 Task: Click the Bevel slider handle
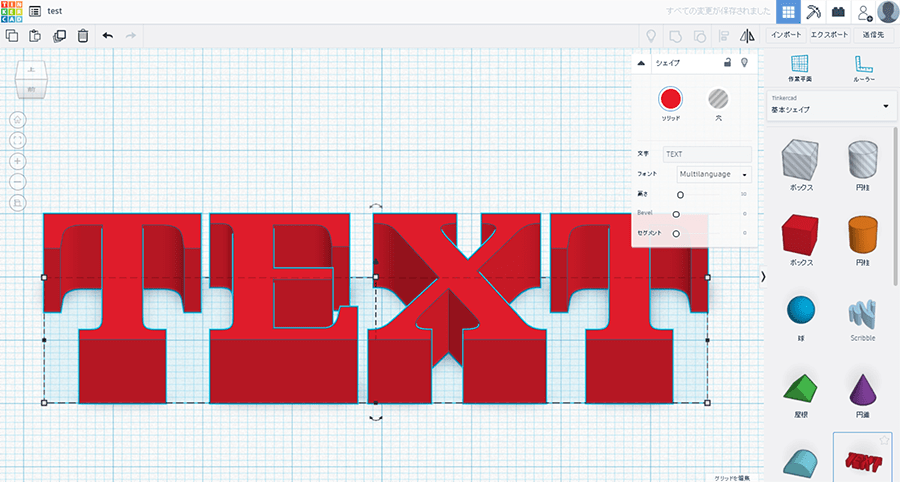coord(676,214)
